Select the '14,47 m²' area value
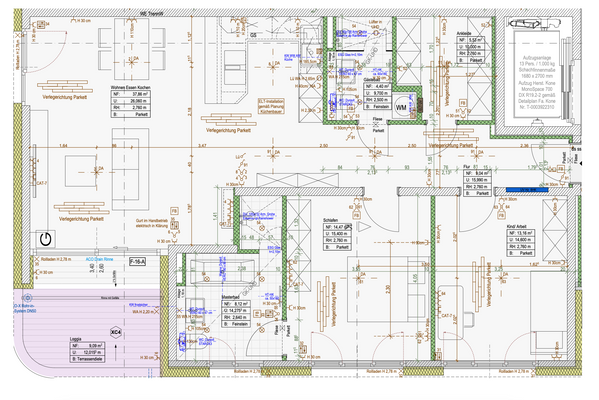The width and height of the screenshot is (599, 400). click(342, 227)
